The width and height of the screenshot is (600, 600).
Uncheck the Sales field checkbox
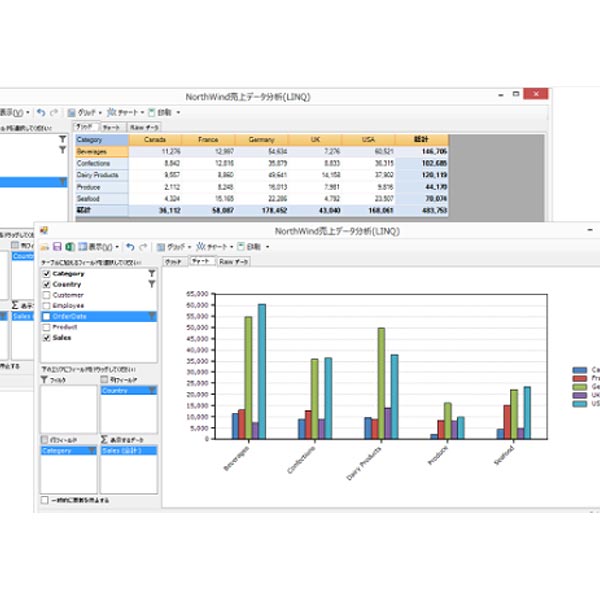click(47, 338)
